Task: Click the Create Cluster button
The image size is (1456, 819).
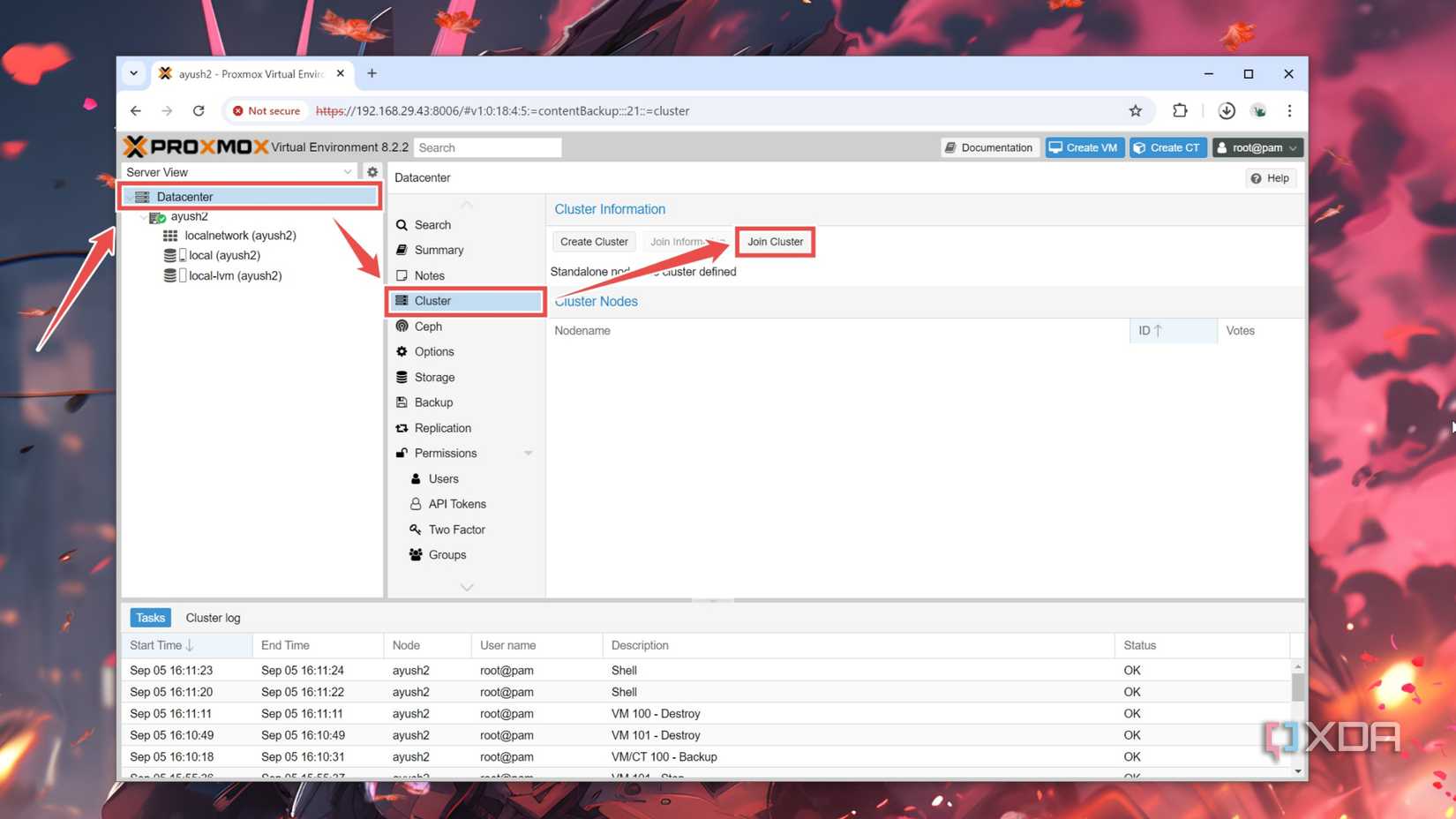Action: [593, 241]
